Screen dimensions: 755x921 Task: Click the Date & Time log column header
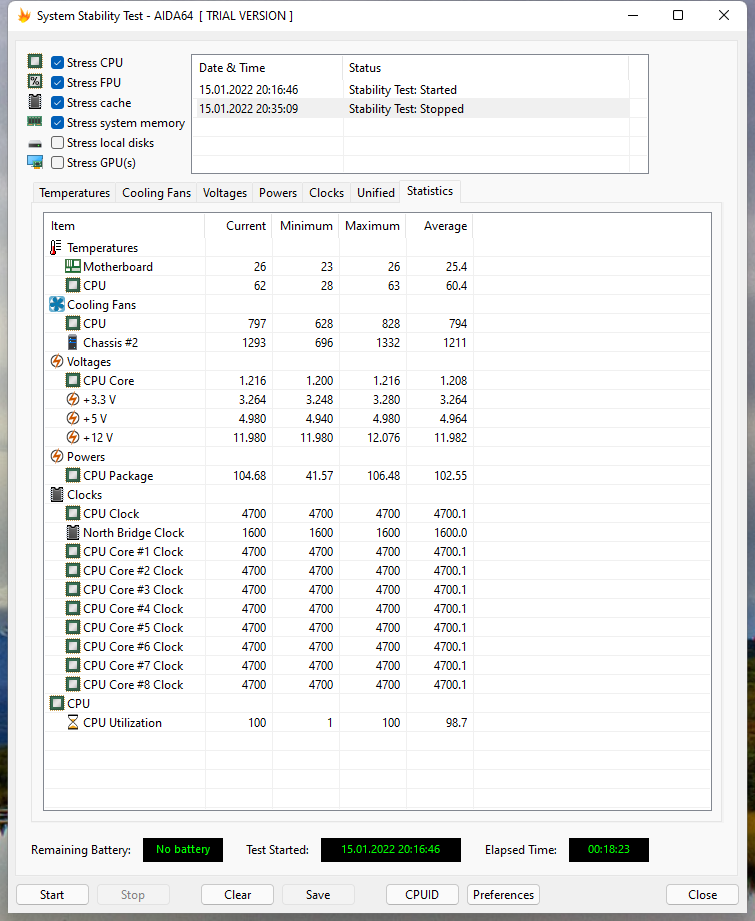point(268,68)
